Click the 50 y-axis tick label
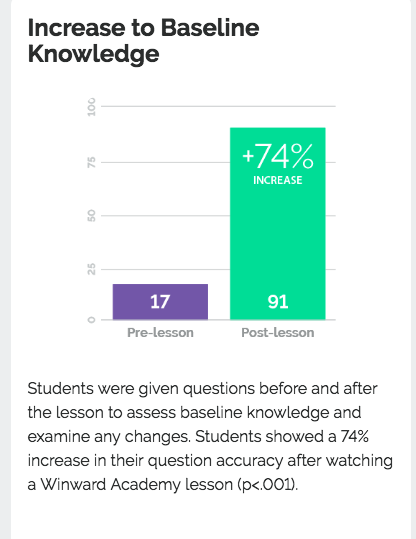Viewport: 416px width, 539px height. coord(91,216)
